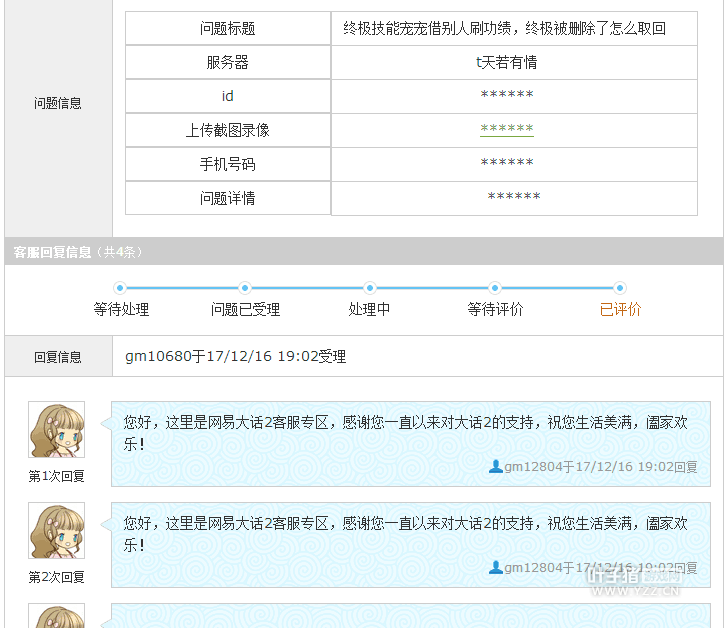This screenshot has width=726, height=628.
Task: Click the 问题标题 value text
Action: pos(504,28)
